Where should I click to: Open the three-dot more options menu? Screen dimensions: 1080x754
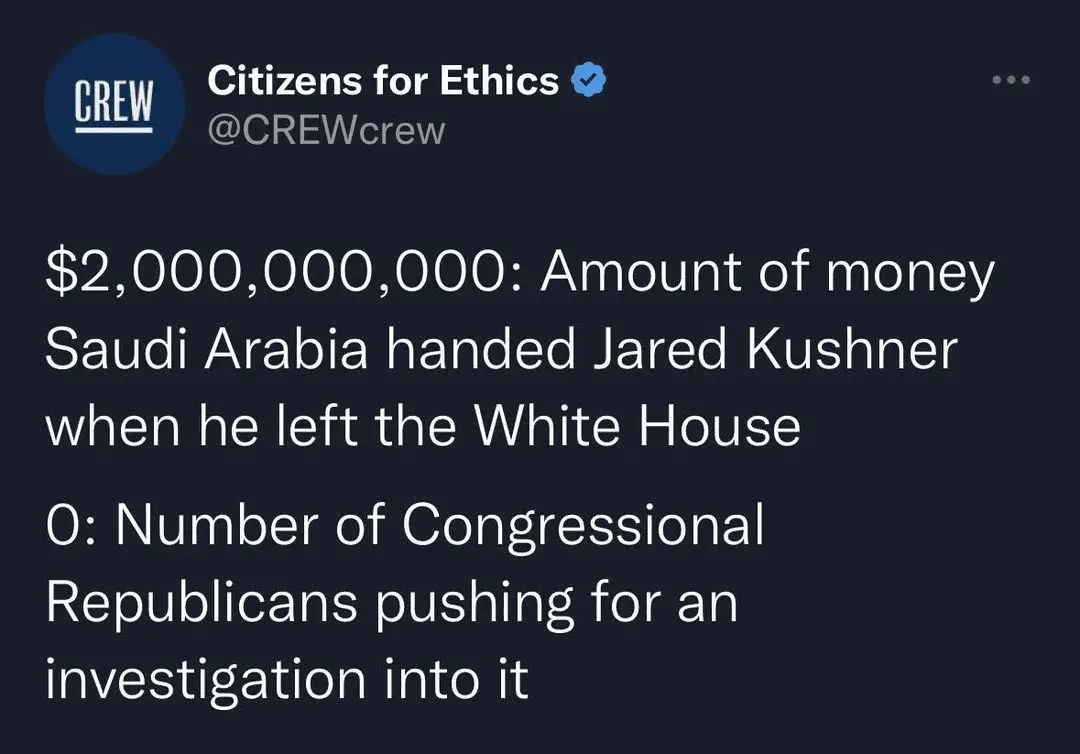(x=1010, y=79)
